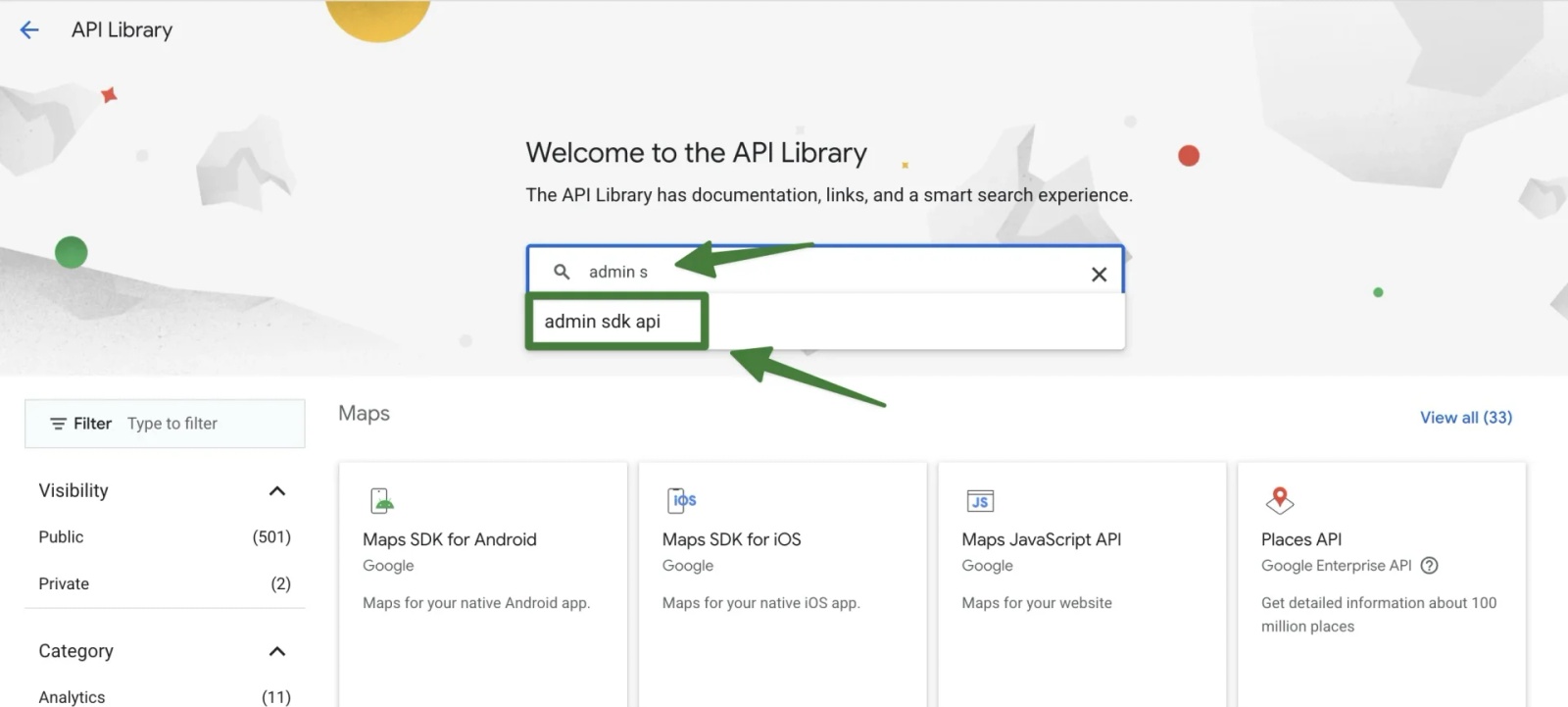Screen dimensions: 1568x707
Task: Open Maps SDK for iOS card title
Action: point(731,539)
